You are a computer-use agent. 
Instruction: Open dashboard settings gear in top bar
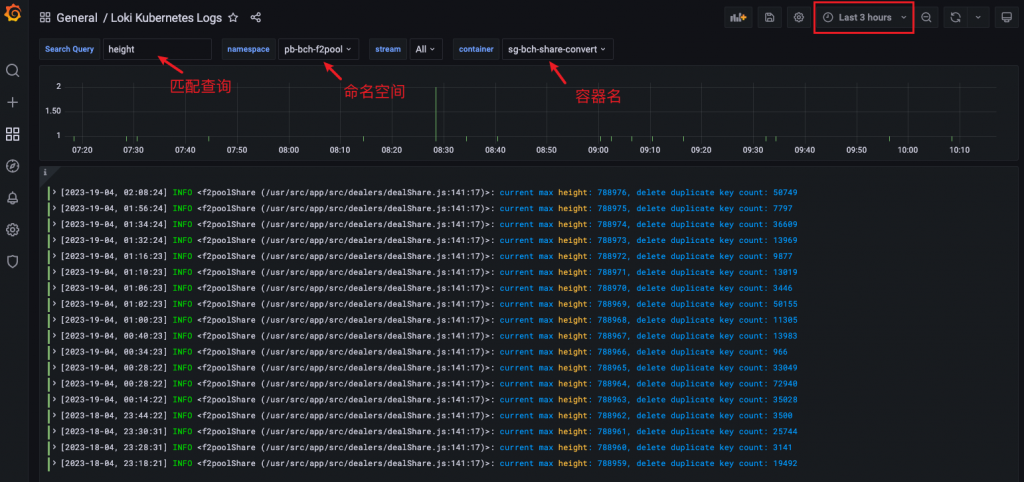[x=798, y=18]
